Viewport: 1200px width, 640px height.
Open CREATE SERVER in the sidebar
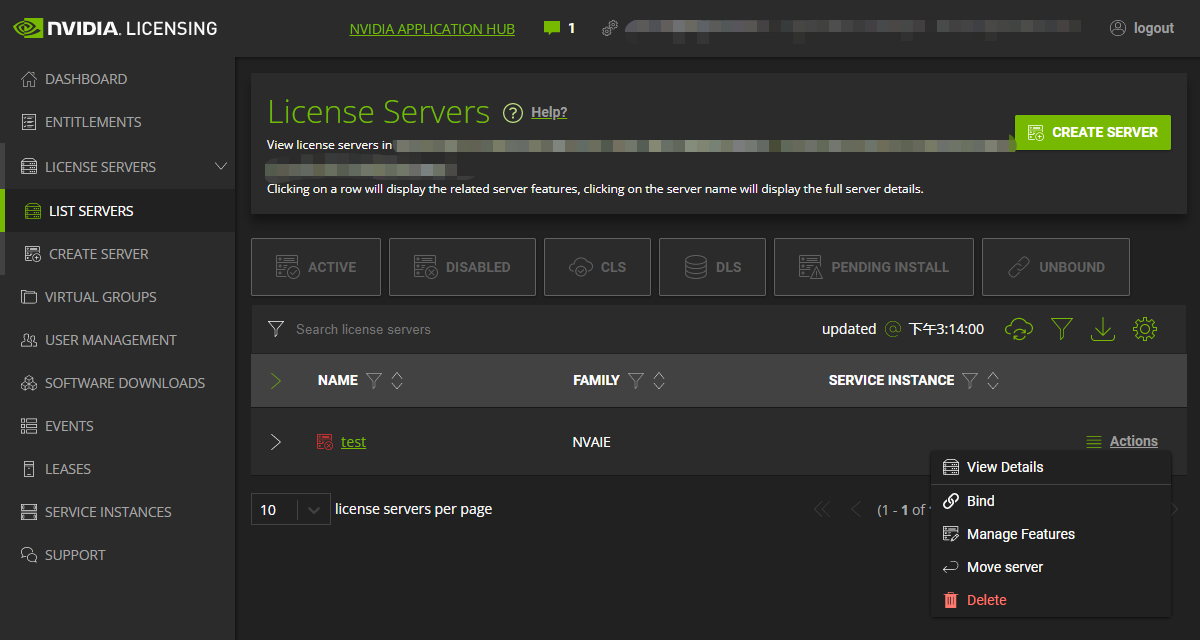click(117, 254)
